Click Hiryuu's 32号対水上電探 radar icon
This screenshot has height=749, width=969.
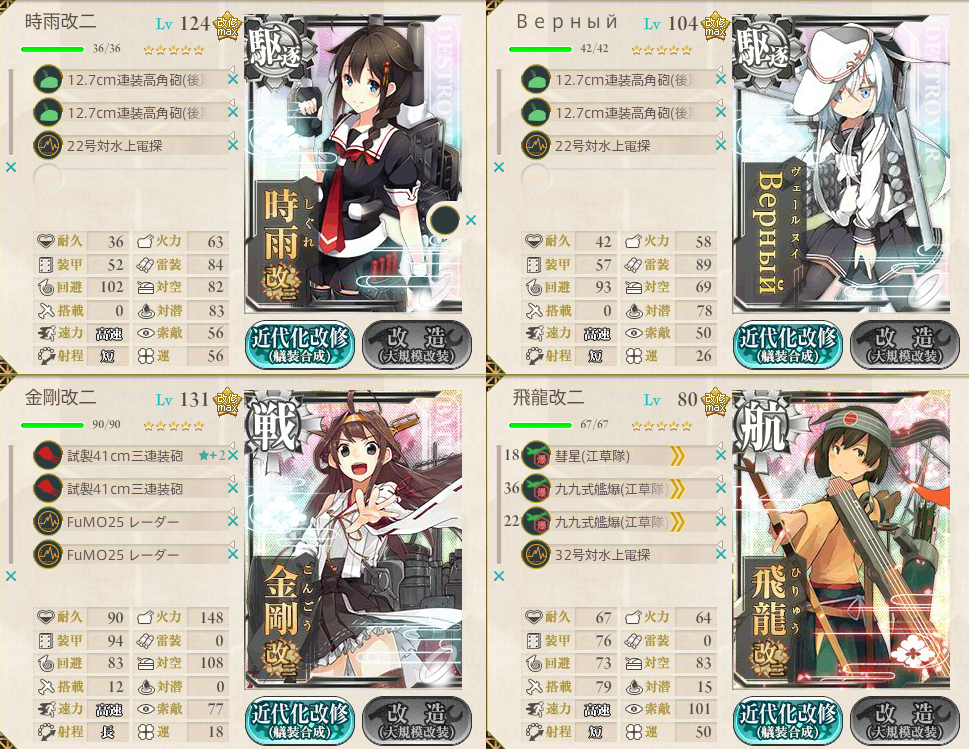coord(536,555)
